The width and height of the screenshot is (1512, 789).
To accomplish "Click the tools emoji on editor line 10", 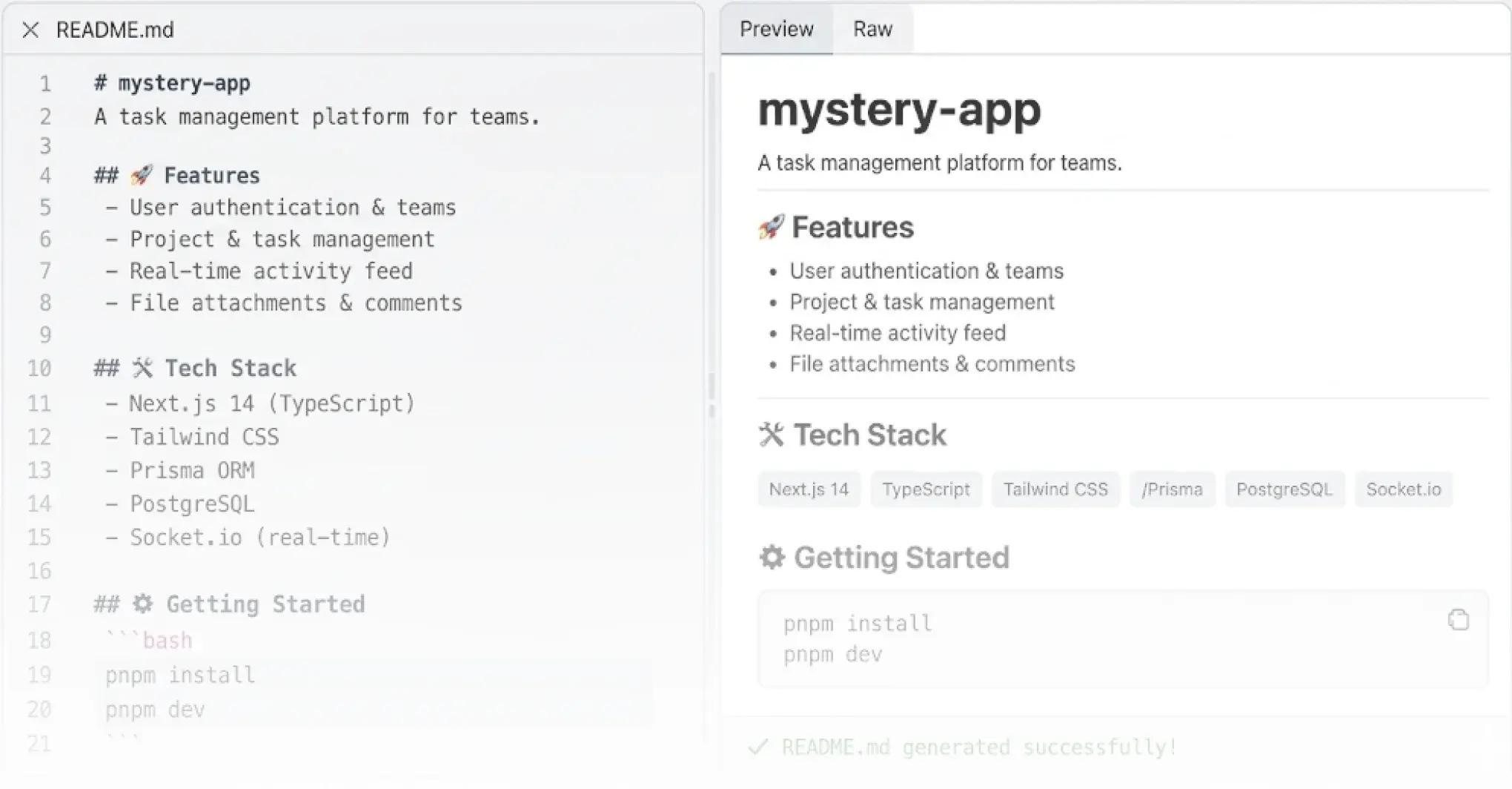I will coord(142,368).
